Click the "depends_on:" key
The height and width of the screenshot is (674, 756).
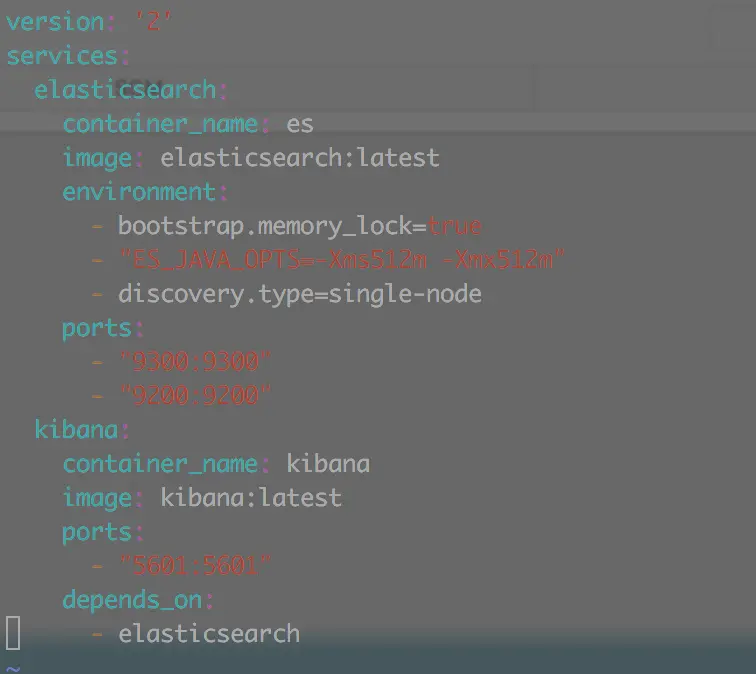click(x=138, y=601)
